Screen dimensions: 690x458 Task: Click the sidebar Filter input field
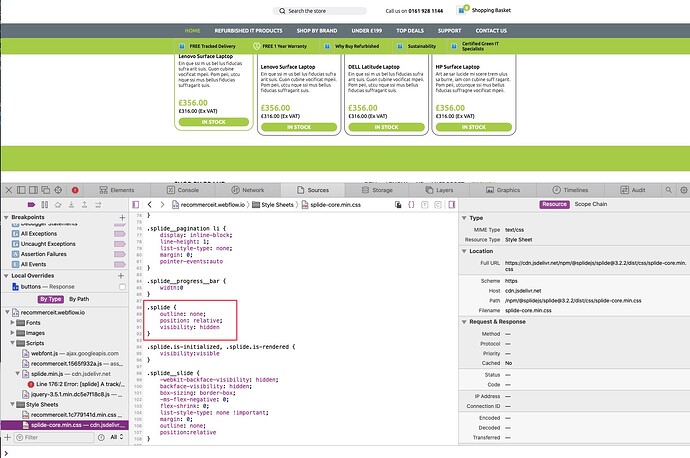(55, 437)
